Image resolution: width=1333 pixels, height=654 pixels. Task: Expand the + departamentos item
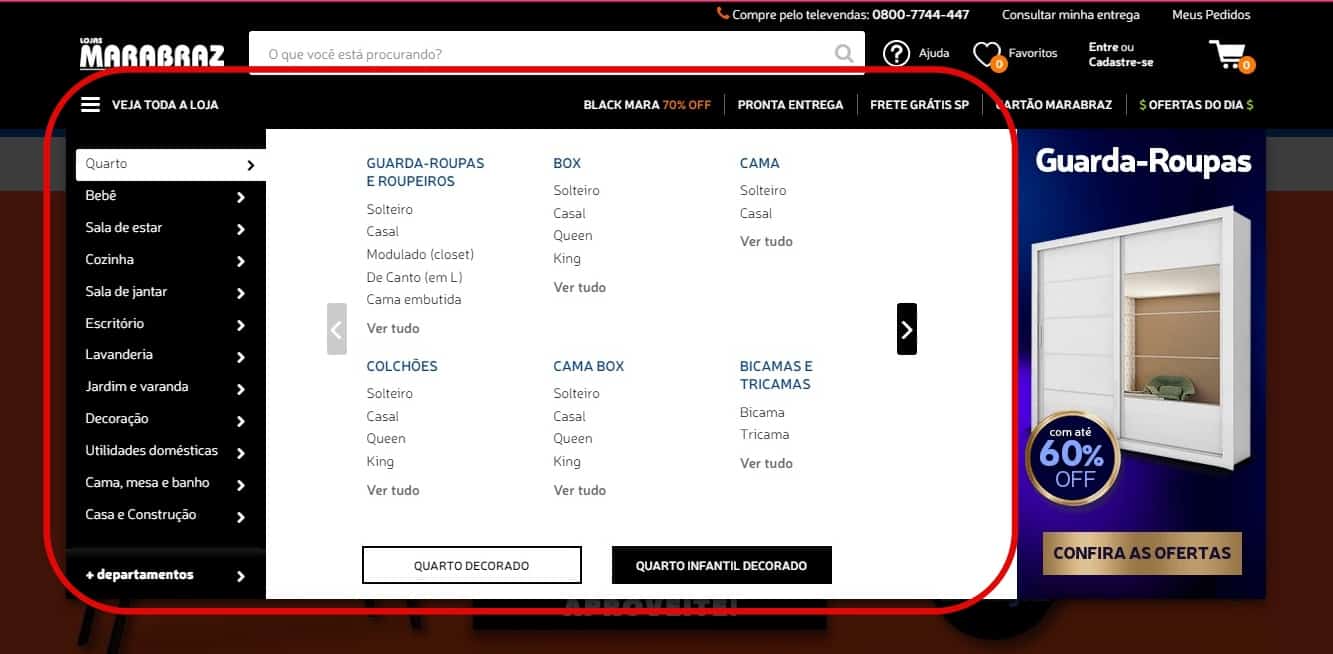pos(165,575)
